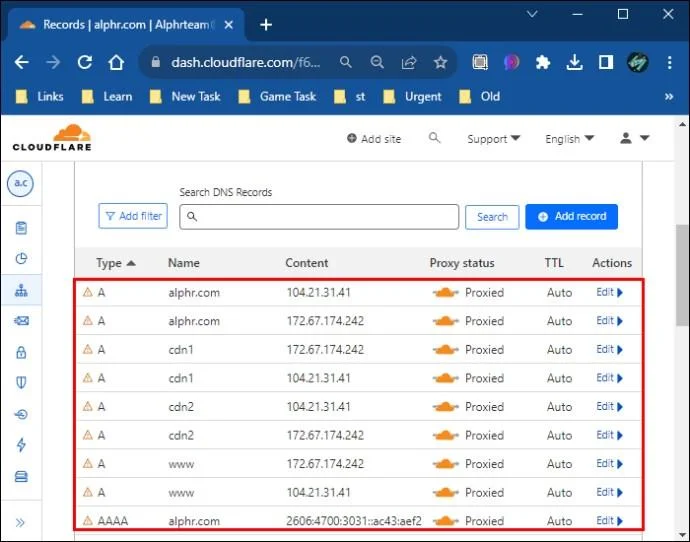This screenshot has height=542, width=690.
Task: Open the Email envelope sidebar icon
Action: coord(21,321)
